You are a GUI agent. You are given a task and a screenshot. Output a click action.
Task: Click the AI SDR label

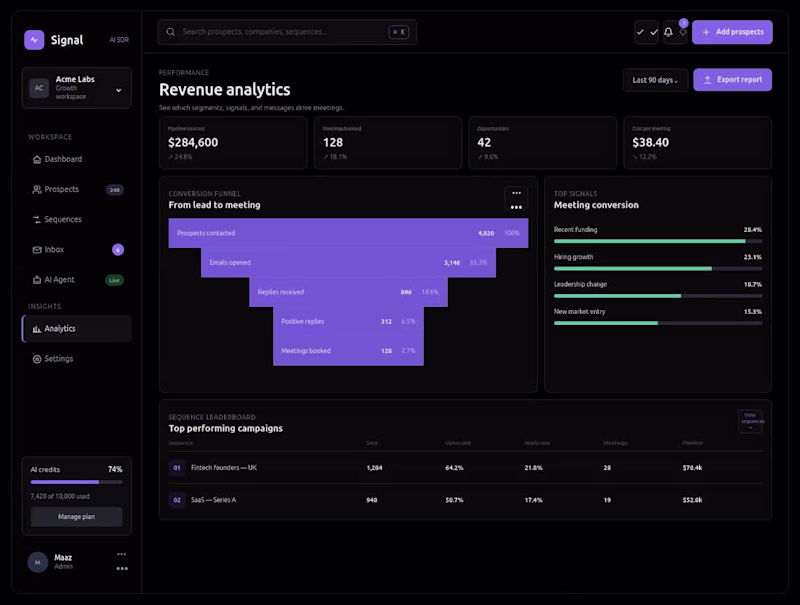pos(119,40)
